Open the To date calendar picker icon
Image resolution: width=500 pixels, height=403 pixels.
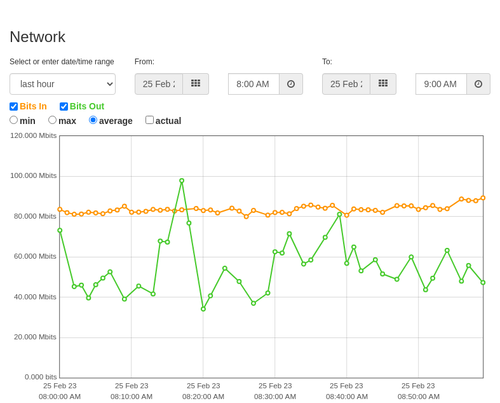tap(383, 84)
